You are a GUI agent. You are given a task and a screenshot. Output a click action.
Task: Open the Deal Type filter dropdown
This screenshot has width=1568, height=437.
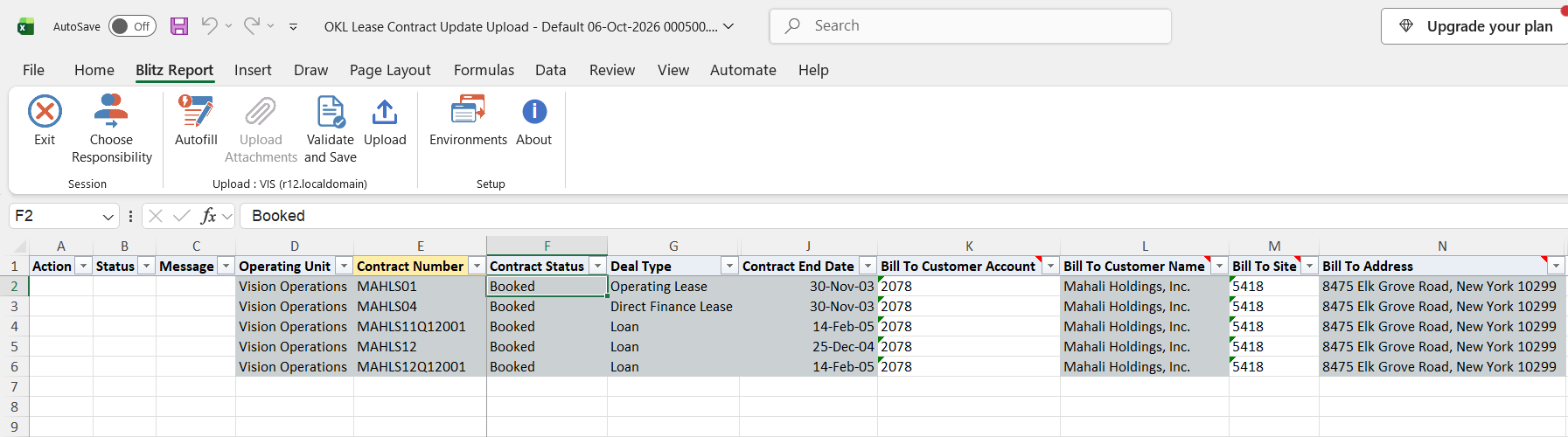tap(730, 266)
